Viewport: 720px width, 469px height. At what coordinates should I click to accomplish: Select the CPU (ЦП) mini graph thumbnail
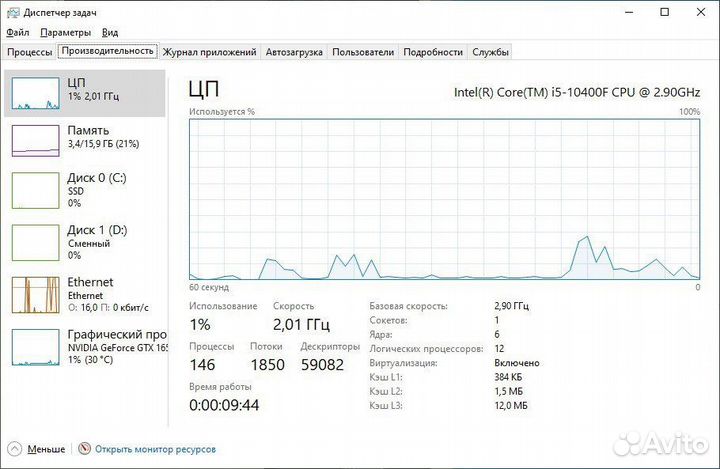[x=35, y=92]
